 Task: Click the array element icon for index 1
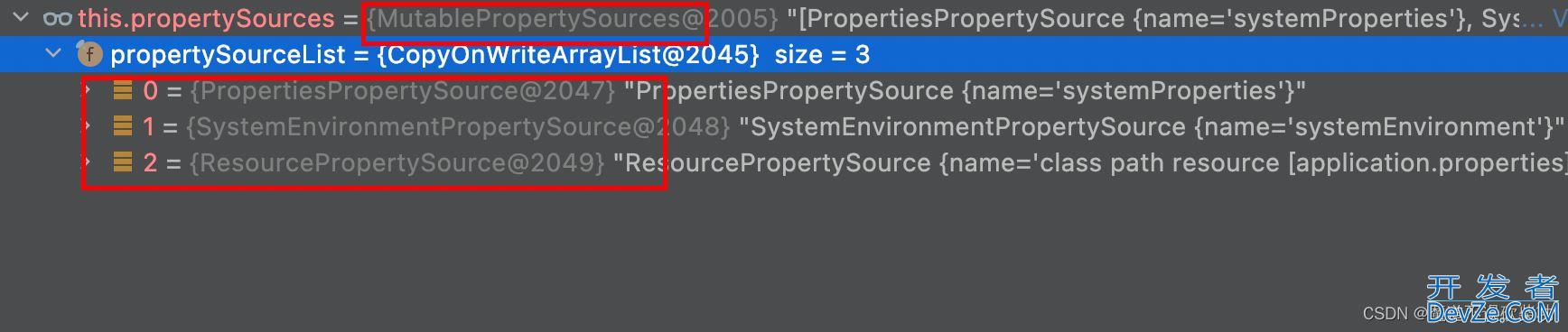(123, 126)
